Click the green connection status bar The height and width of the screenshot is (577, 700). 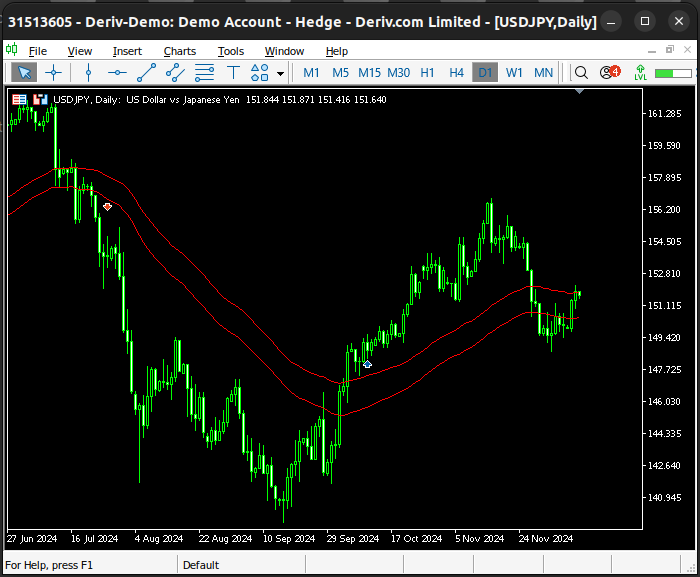(x=673, y=73)
